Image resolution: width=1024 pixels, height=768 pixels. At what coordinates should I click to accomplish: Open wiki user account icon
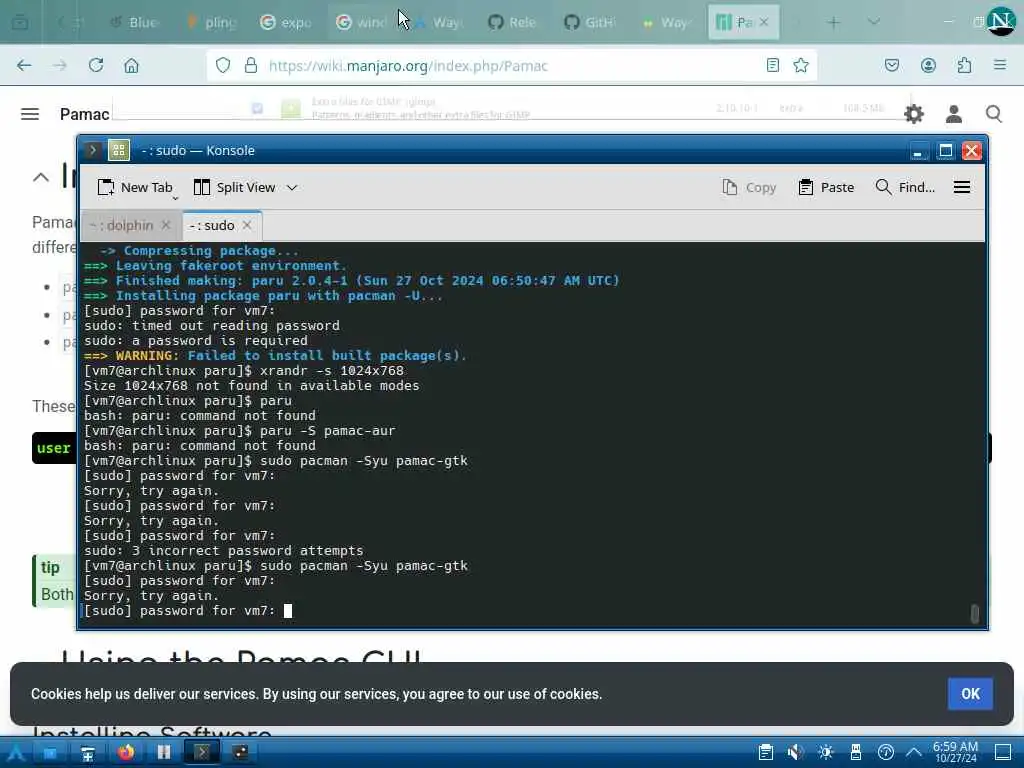pyautogui.click(x=953, y=114)
